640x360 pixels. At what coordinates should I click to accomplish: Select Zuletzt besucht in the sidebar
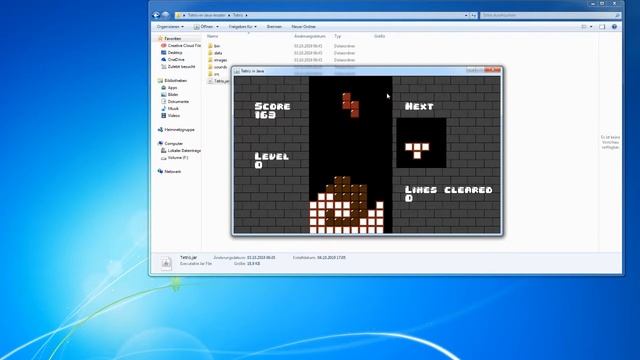178,66
